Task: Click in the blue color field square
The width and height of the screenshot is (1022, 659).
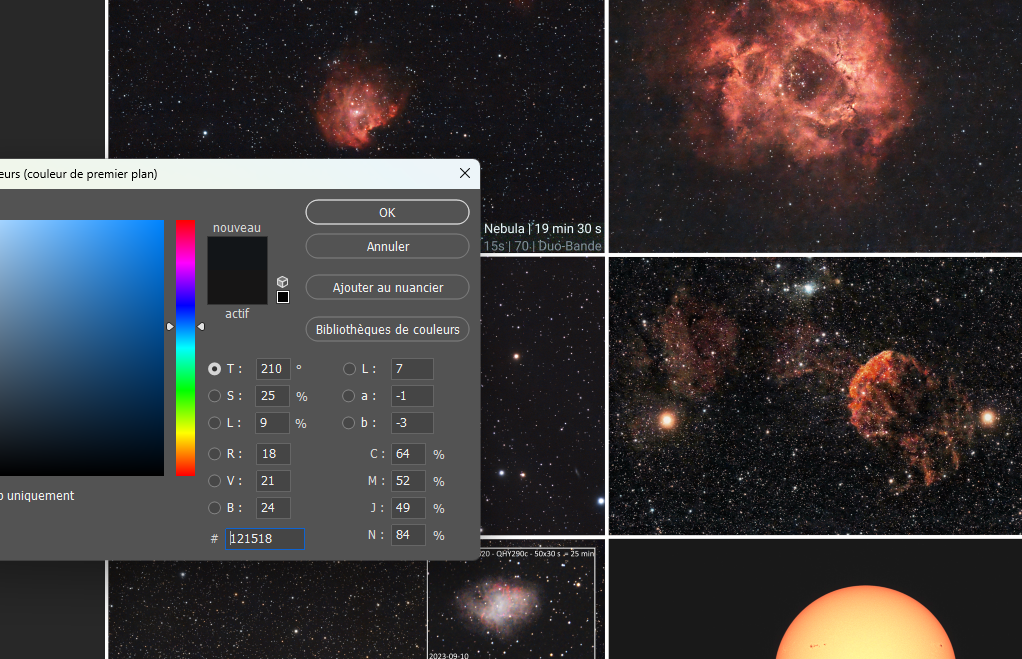Action: click(81, 348)
